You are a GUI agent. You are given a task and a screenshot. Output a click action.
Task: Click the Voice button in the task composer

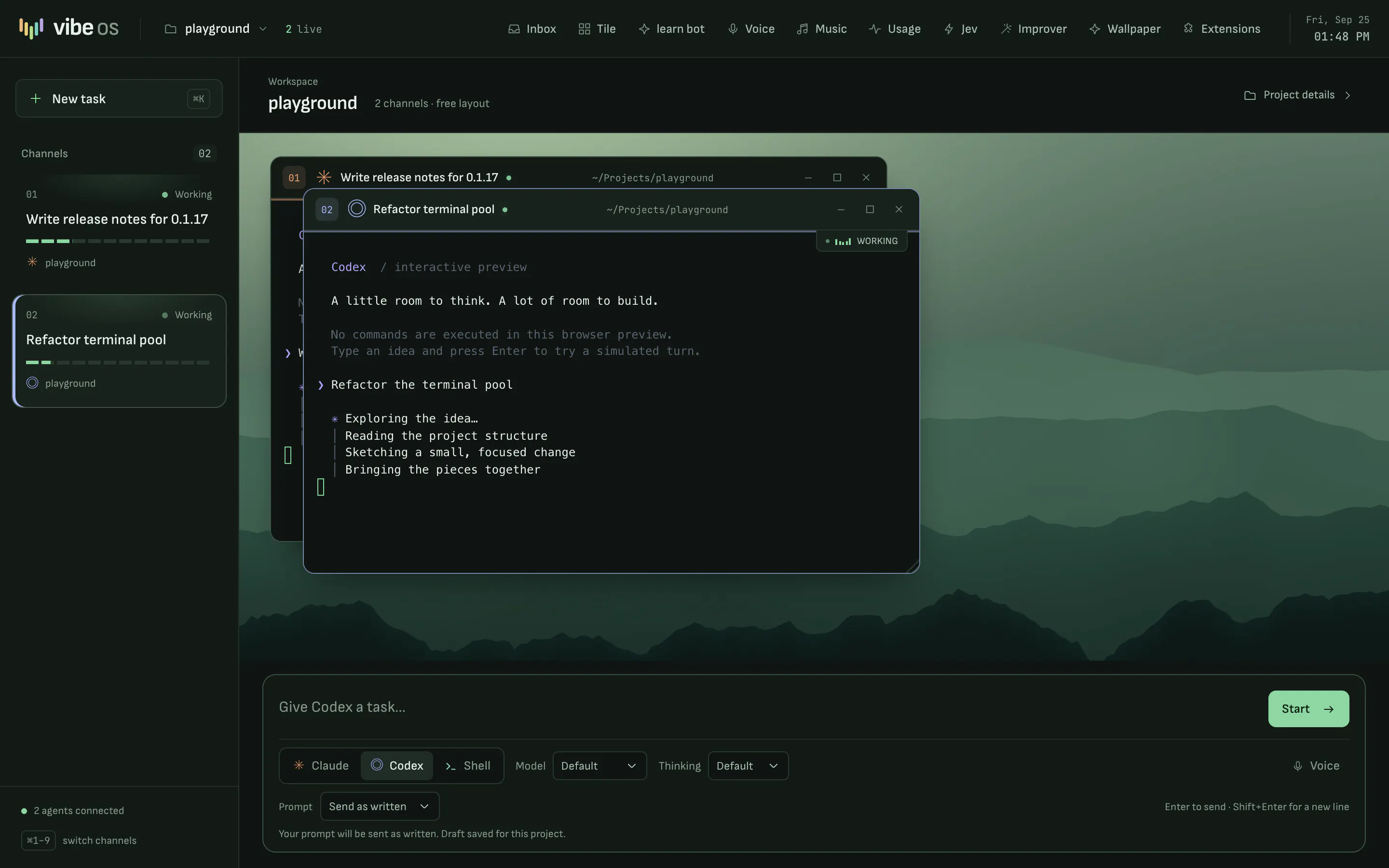(1316, 766)
